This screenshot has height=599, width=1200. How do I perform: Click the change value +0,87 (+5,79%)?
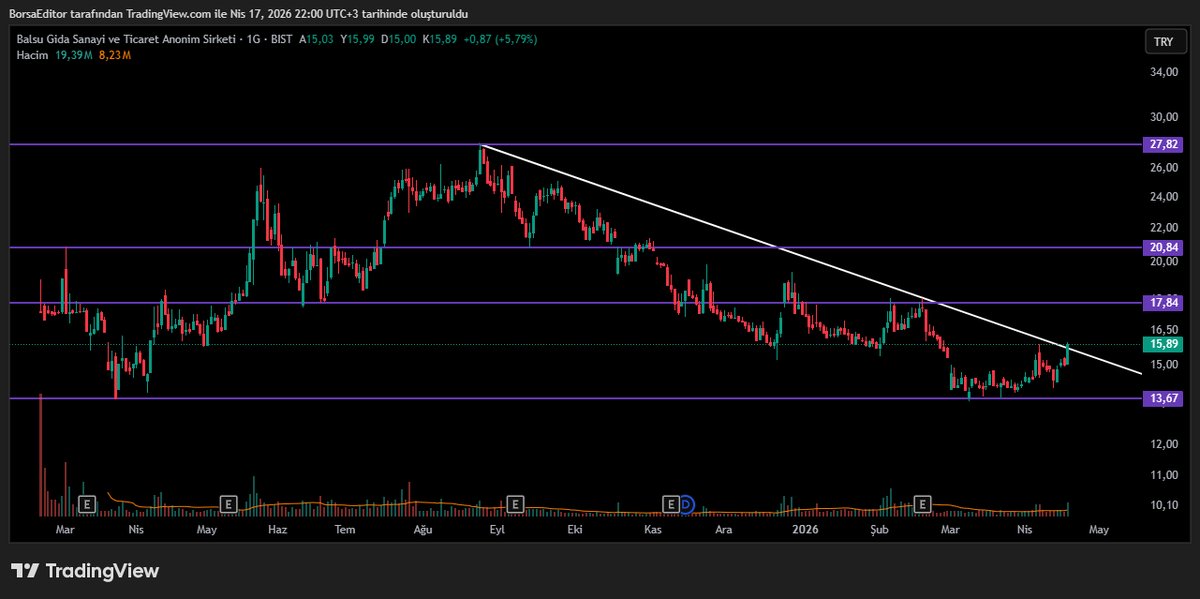tap(502, 39)
